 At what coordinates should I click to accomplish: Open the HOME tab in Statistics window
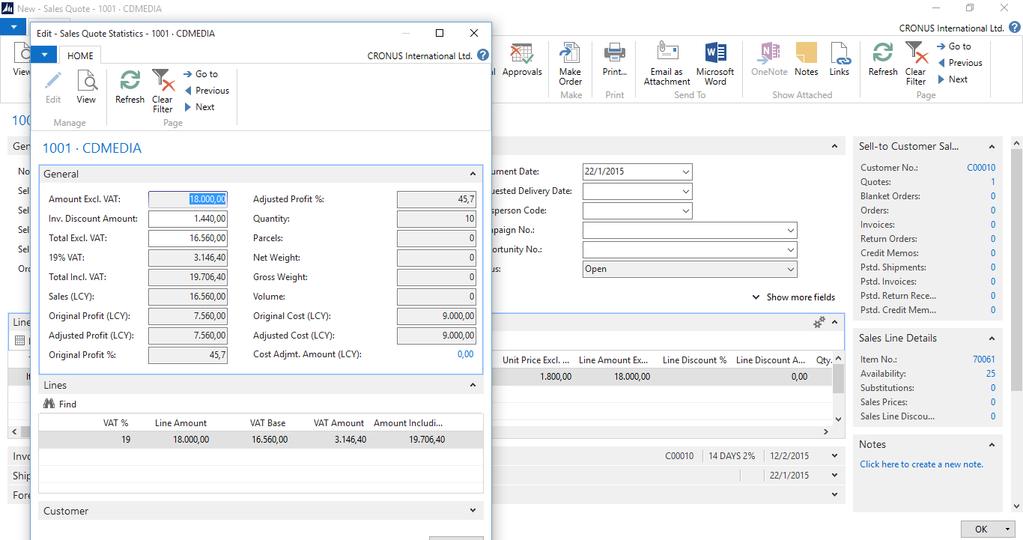click(80, 55)
